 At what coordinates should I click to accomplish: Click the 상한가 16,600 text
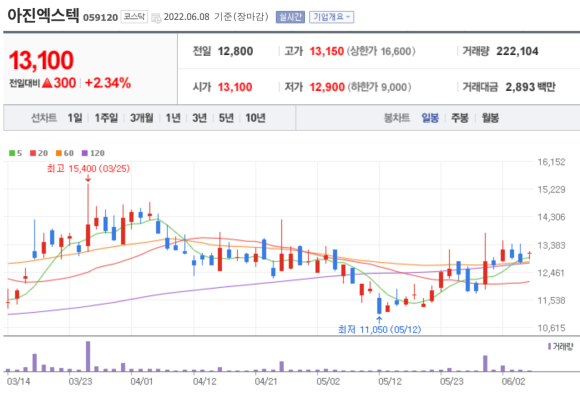coord(381,51)
